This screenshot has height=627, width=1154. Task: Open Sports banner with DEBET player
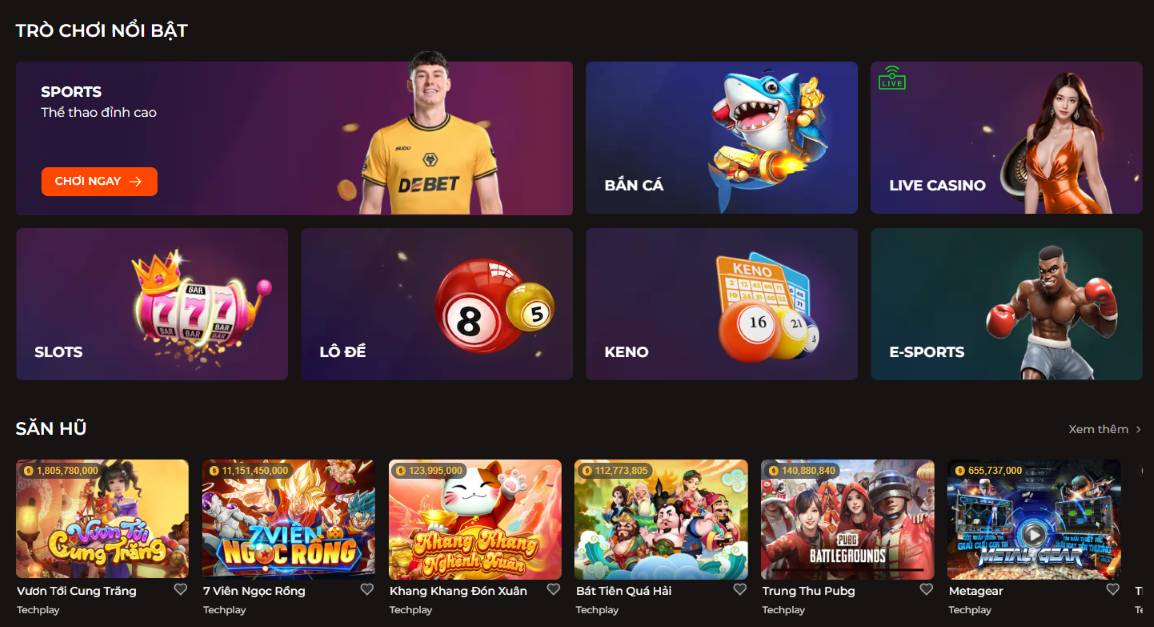(294, 138)
